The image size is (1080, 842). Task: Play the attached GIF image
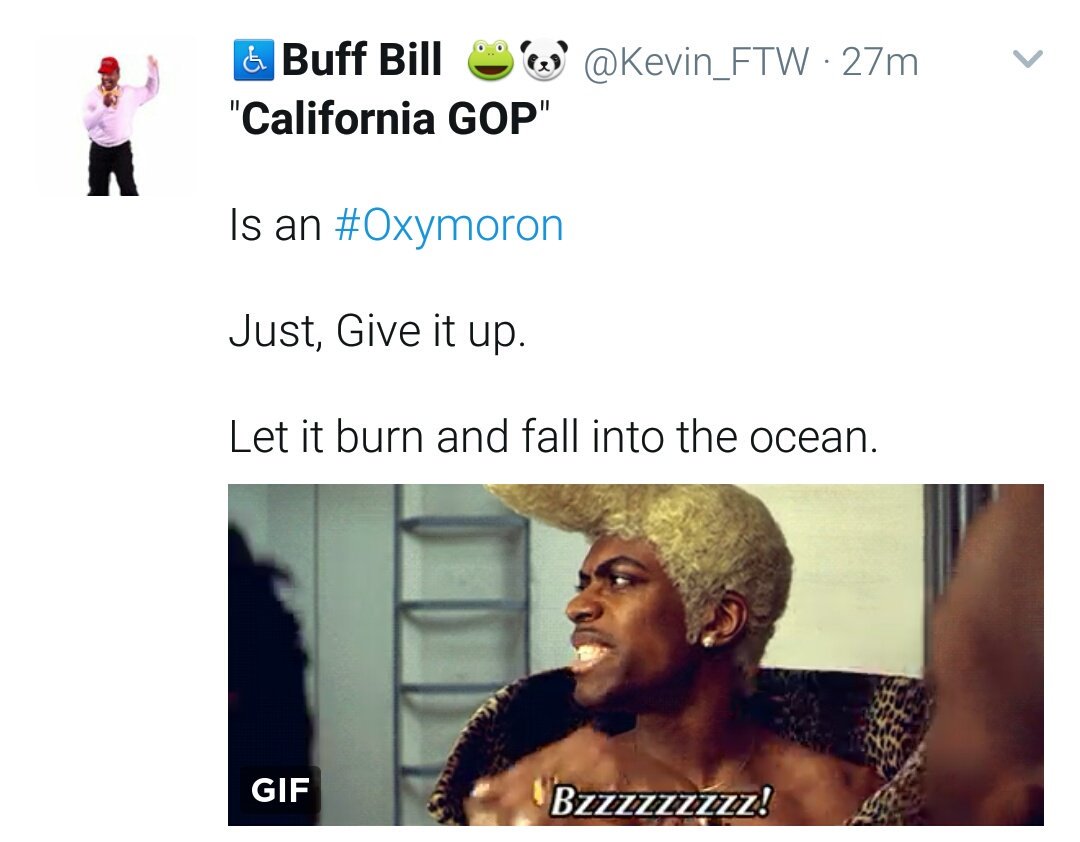click(x=636, y=655)
